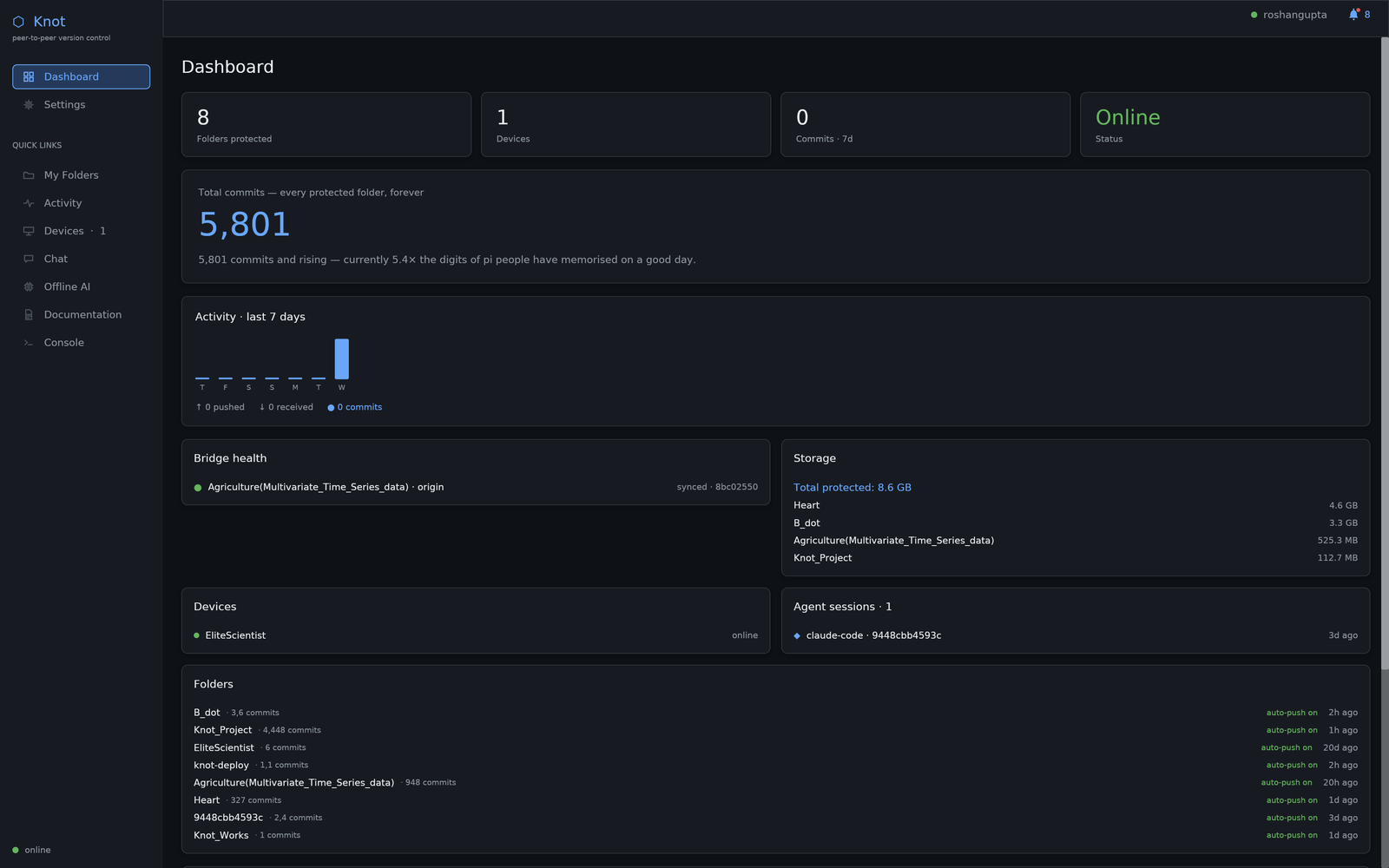Click the Documentation page icon
Screen dimensions: 1389x868
[29, 314]
